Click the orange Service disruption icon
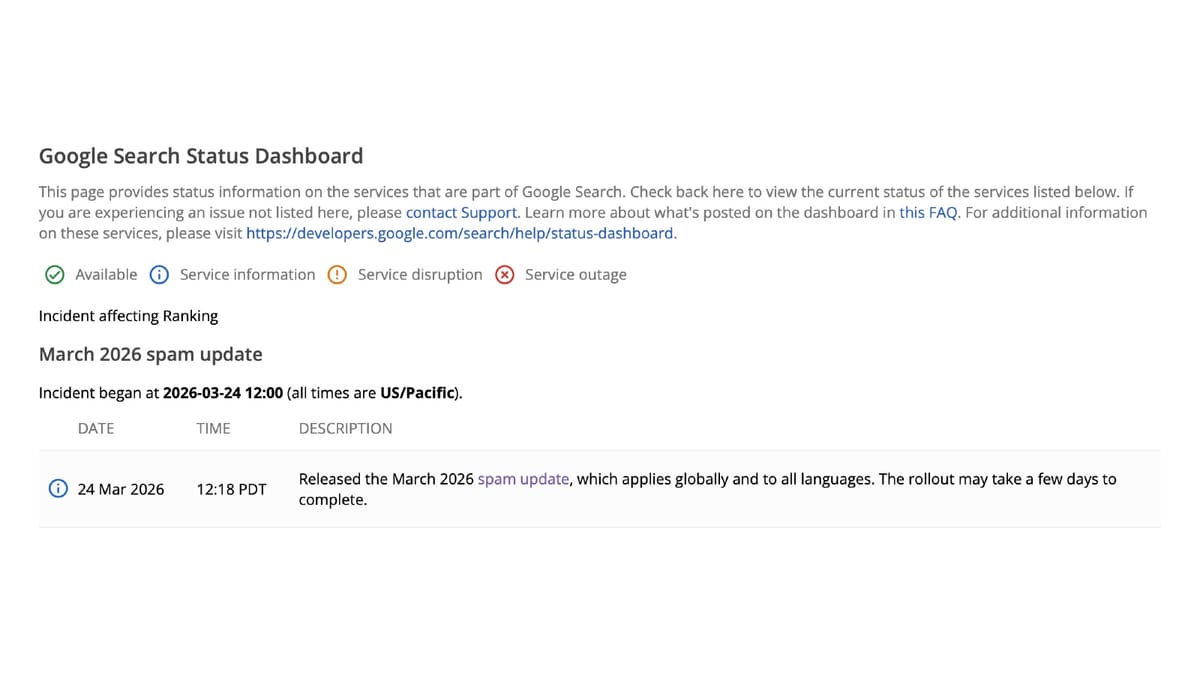The width and height of the screenshot is (1200, 675). [337, 274]
